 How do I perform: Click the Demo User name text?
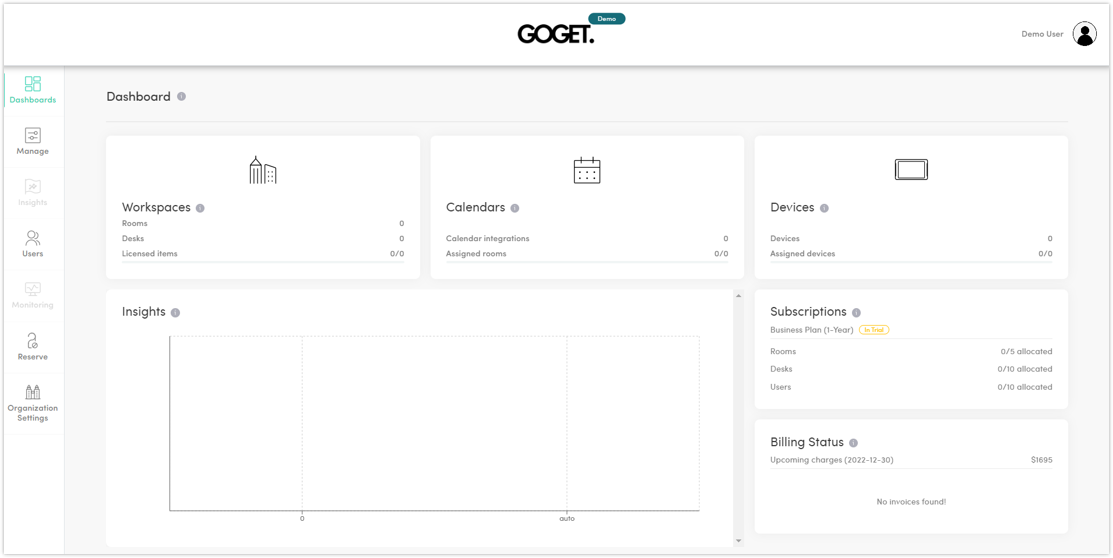(x=1042, y=34)
